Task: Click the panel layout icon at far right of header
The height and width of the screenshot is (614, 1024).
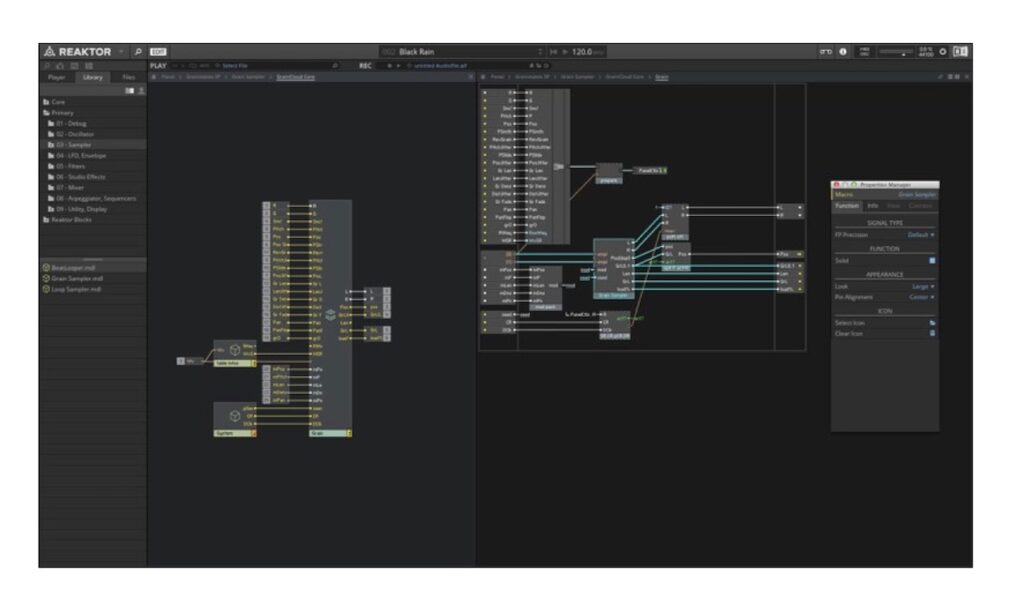Action: tap(960, 52)
